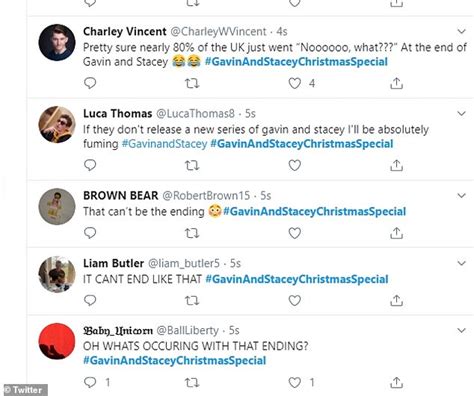The width and height of the screenshot is (474, 396).
Task: Retweet BROWN BEAR's tweet
Action: pyautogui.click(x=192, y=233)
